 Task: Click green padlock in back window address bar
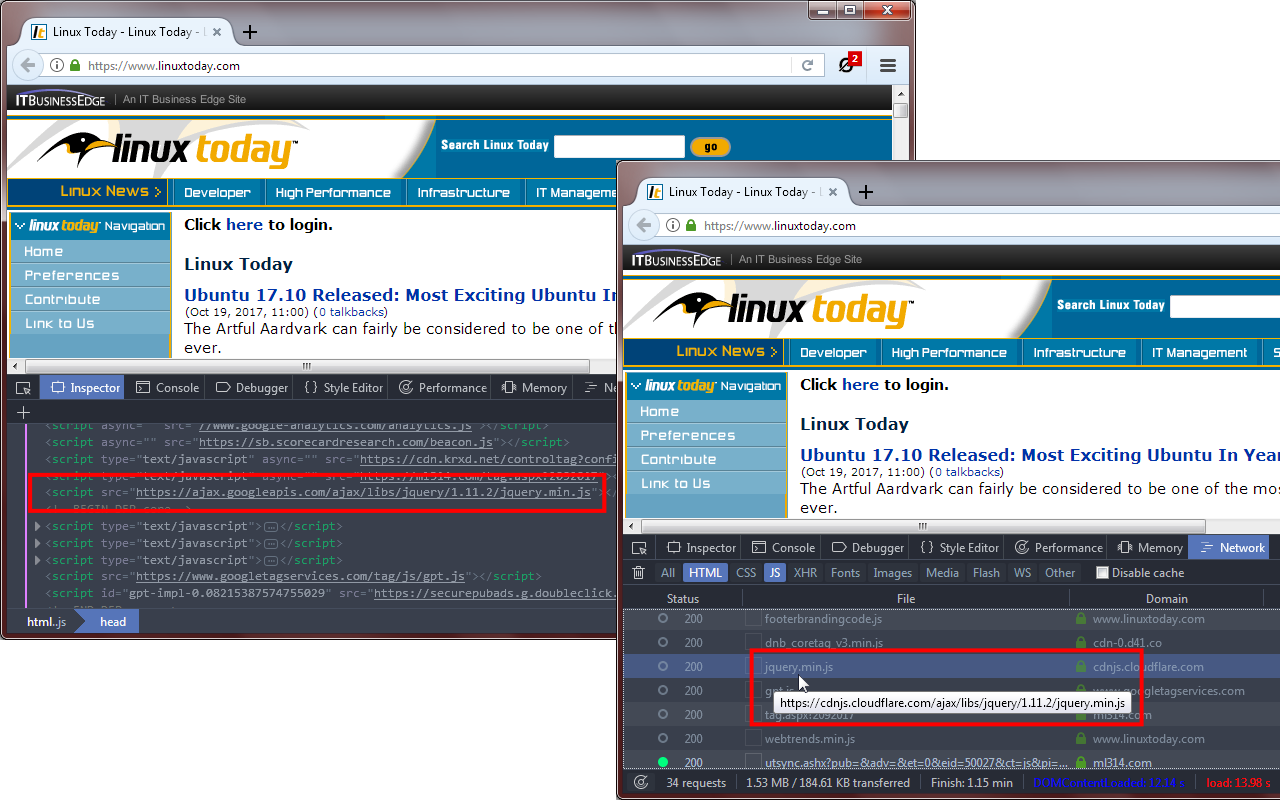click(75, 65)
